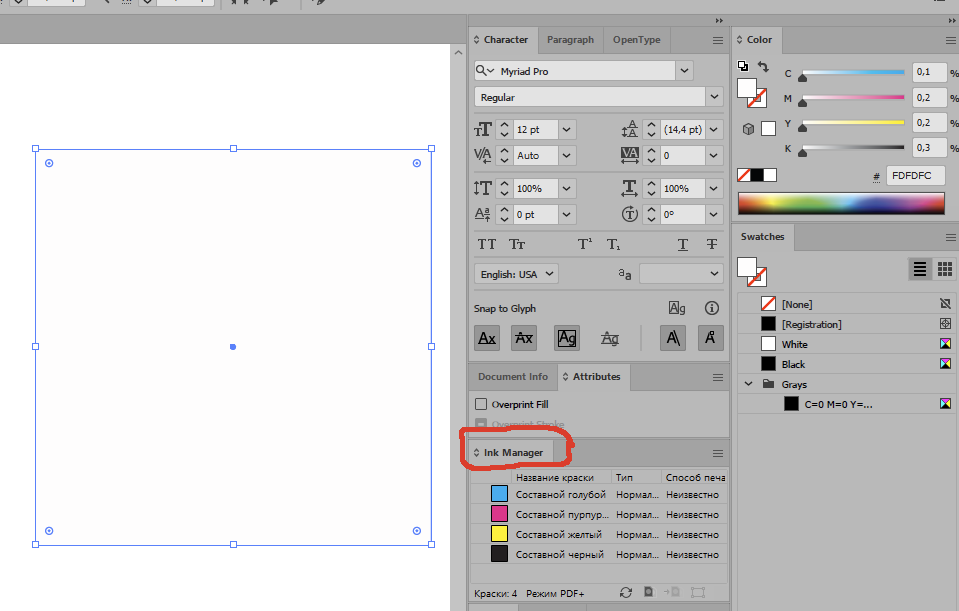Click the Ag icon beside Snap to Glyph
Screen dimensions: 959x611
(x=677, y=308)
